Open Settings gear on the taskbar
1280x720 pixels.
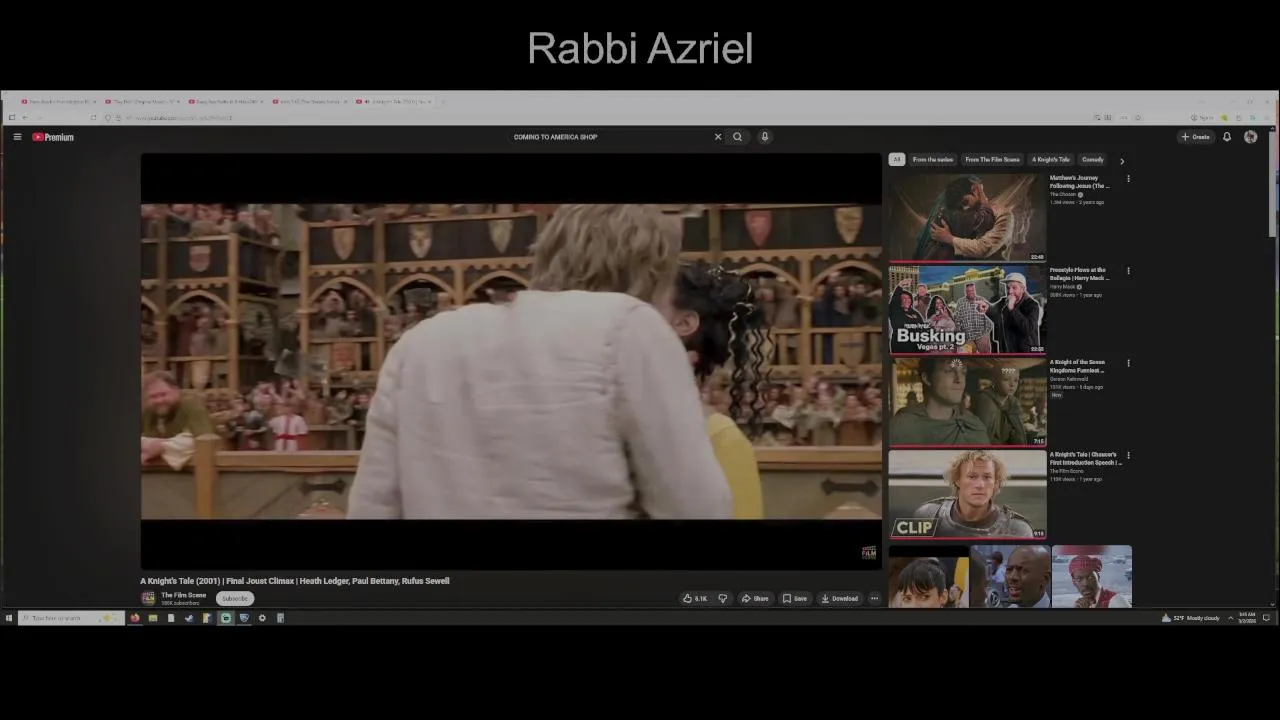[262, 618]
